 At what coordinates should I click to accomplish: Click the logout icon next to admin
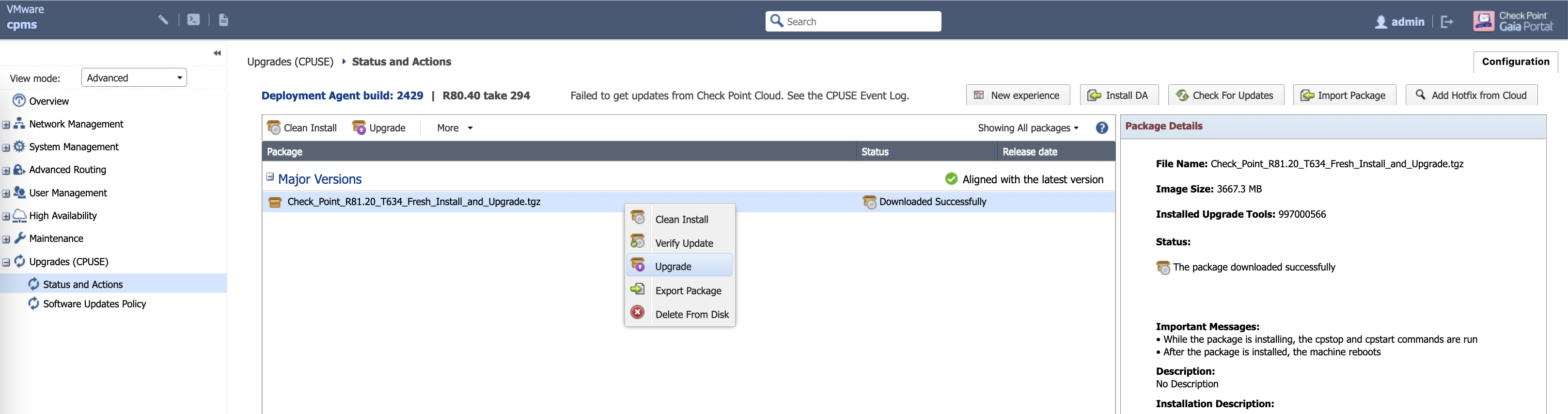click(1447, 22)
